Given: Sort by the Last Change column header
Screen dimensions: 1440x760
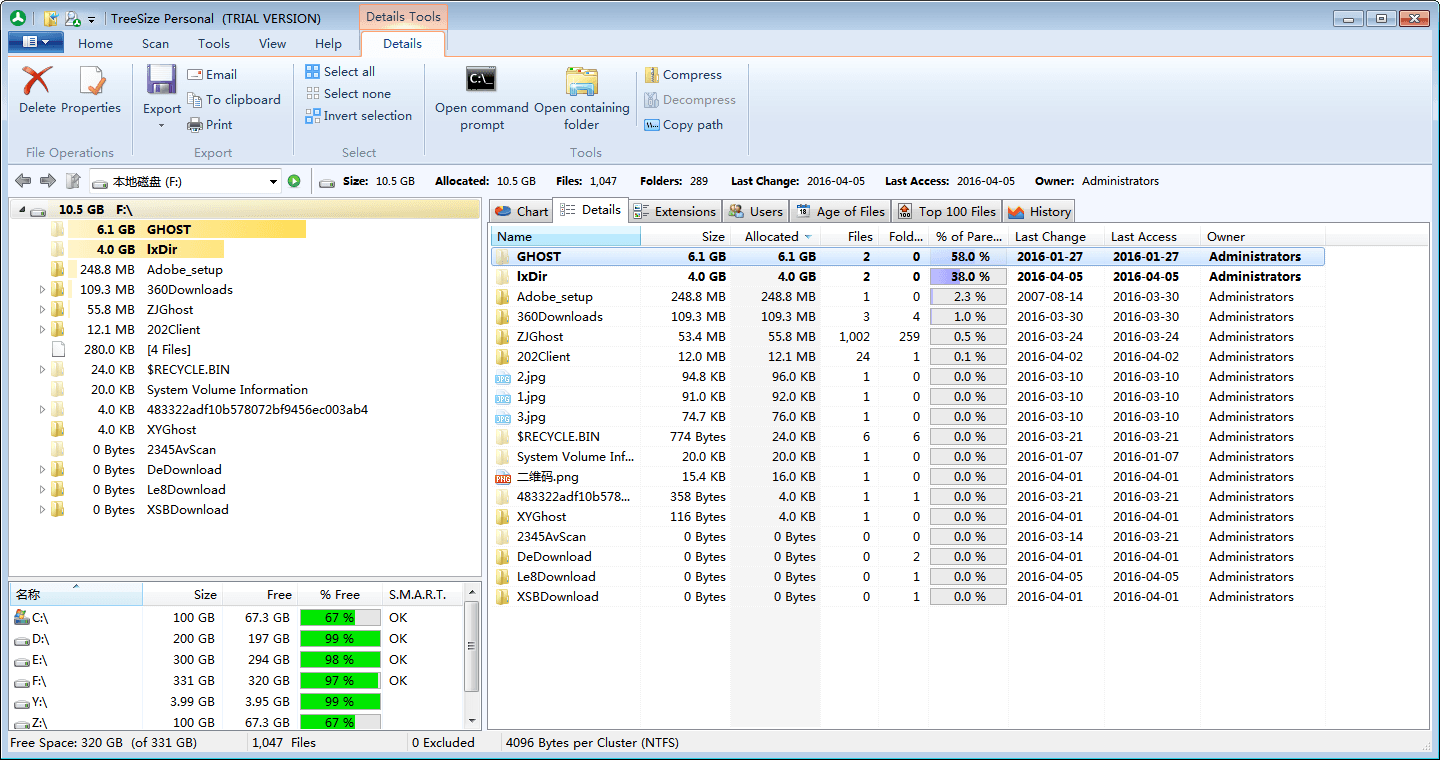Looking at the screenshot, I should [1055, 237].
